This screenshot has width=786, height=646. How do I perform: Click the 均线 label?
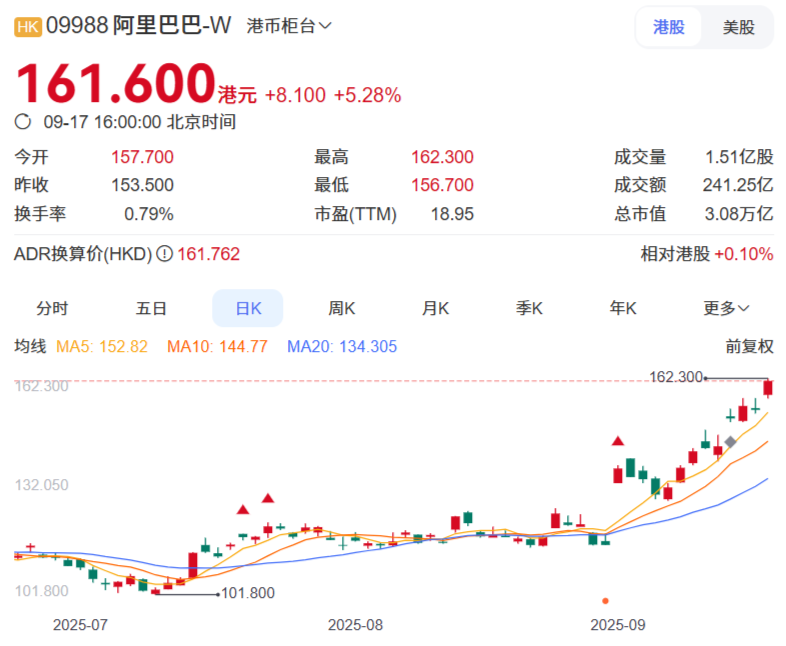point(30,346)
